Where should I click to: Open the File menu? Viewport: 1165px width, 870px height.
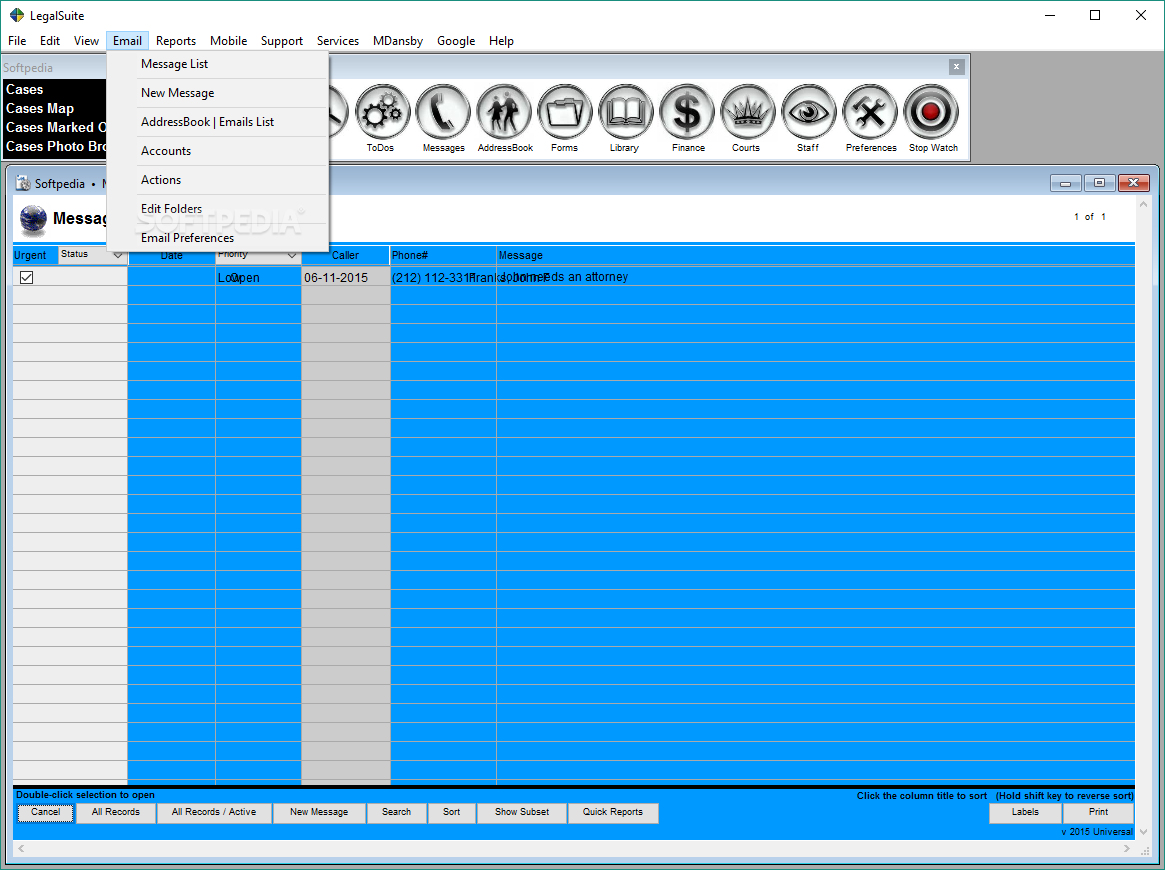(17, 41)
